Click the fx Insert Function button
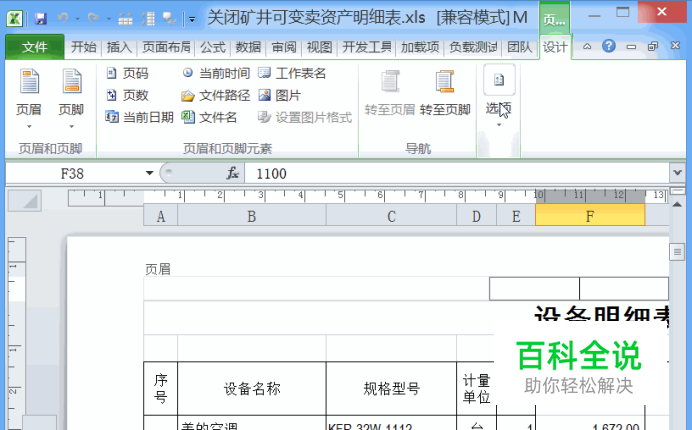The height and width of the screenshot is (430, 692). (x=233, y=173)
